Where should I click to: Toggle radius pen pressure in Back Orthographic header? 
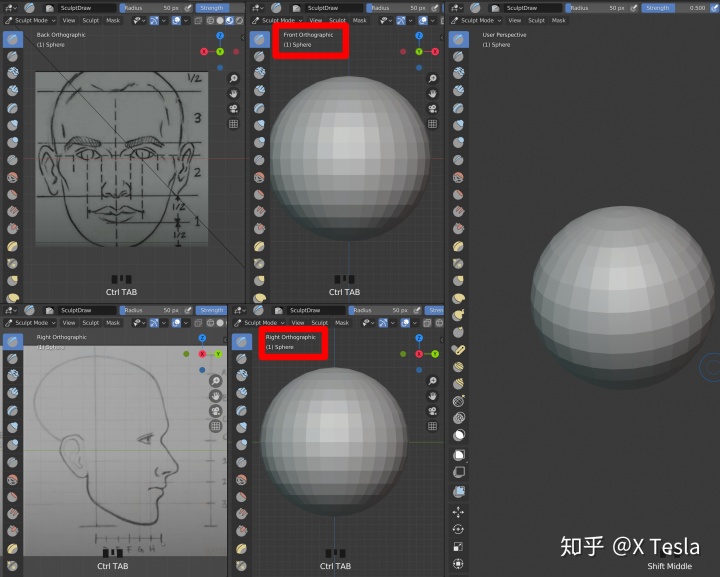[188, 8]
